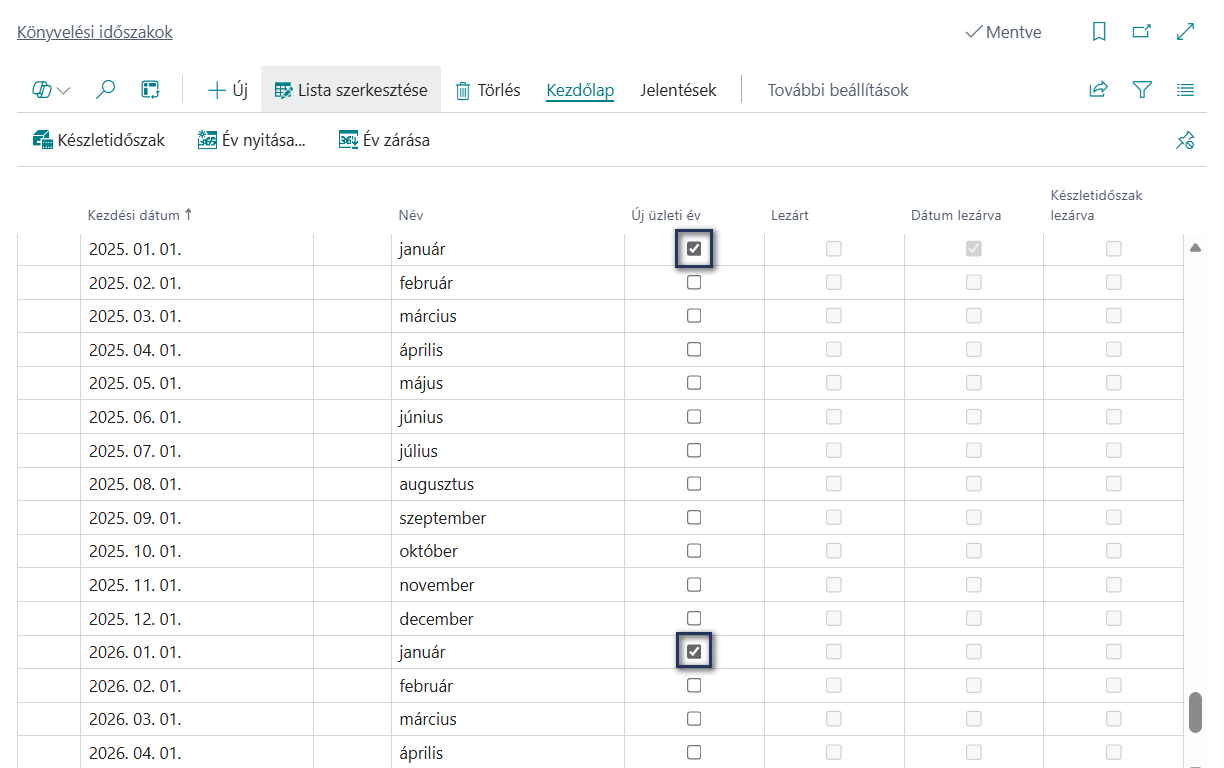Open Készletidőszak action
The height and width of the screenshot is (768, 1224).
(x=99, y=140)
